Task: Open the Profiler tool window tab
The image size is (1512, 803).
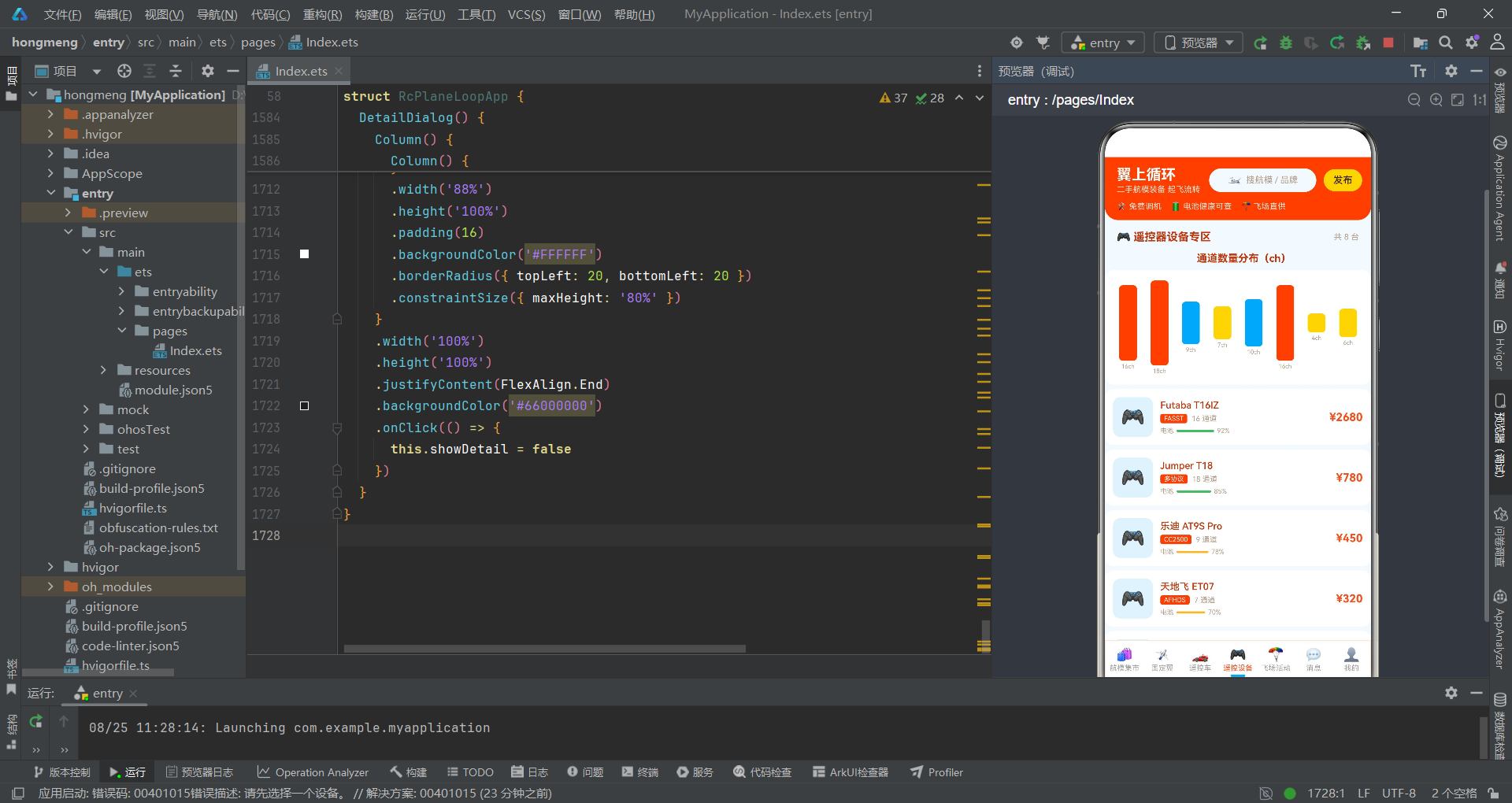Action: click(x=937, y=772)
